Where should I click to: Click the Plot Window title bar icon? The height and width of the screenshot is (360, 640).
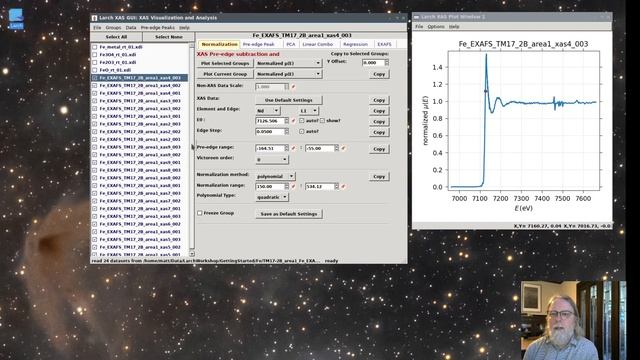[416, 17]
